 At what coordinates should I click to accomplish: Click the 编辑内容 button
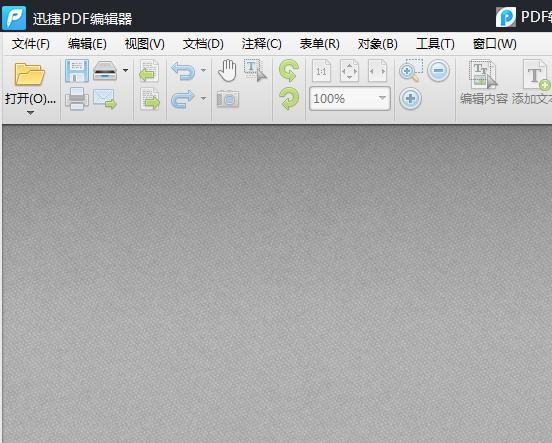click(484, 82)
